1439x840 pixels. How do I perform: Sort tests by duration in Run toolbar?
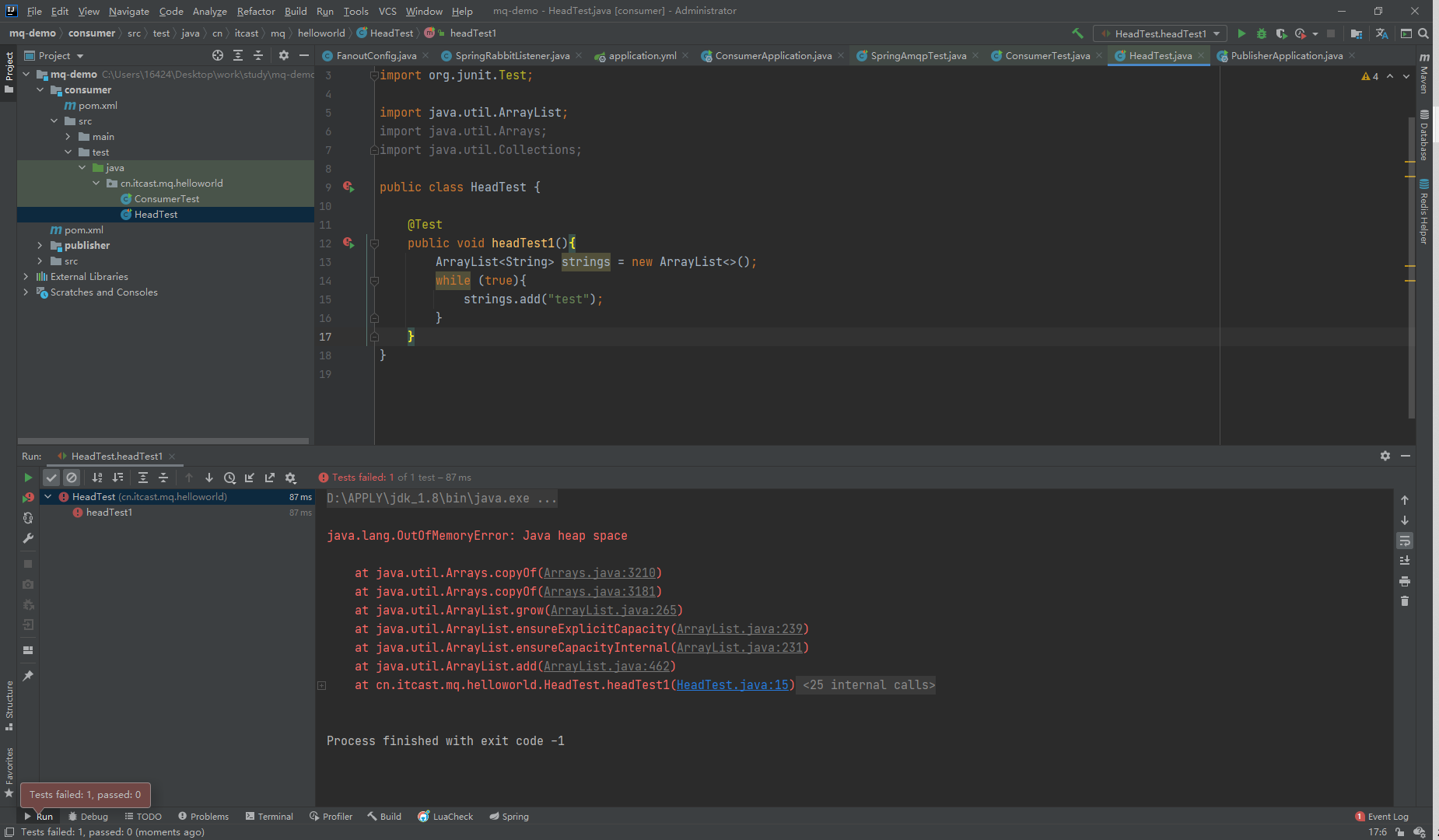point(117,478)
